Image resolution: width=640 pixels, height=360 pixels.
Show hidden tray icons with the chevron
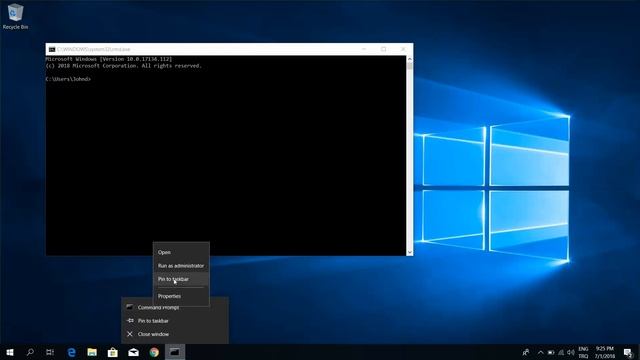point(540,352)
